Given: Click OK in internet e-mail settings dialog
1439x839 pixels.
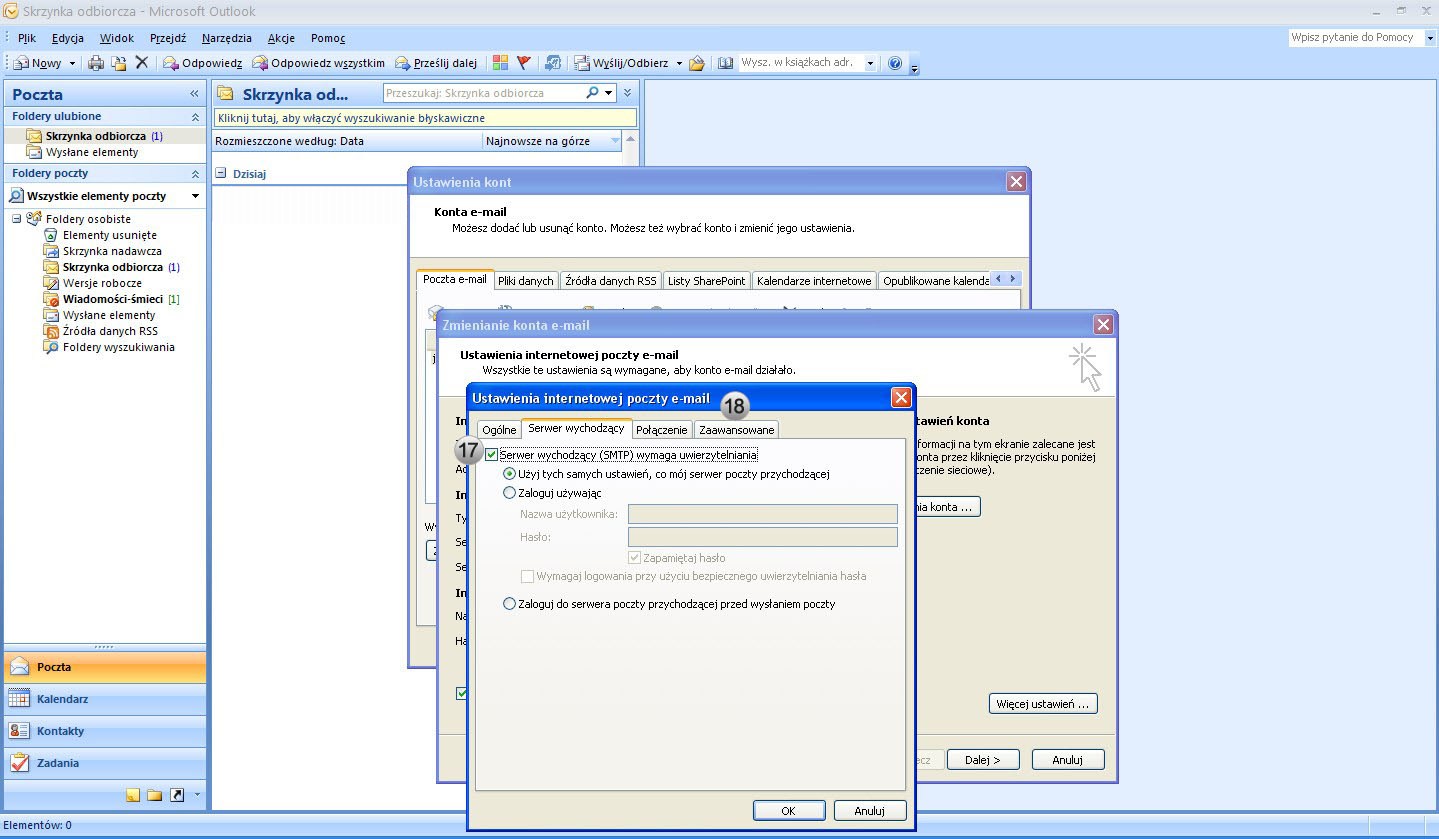Looking at the screenshot, I should pos(788,811).
